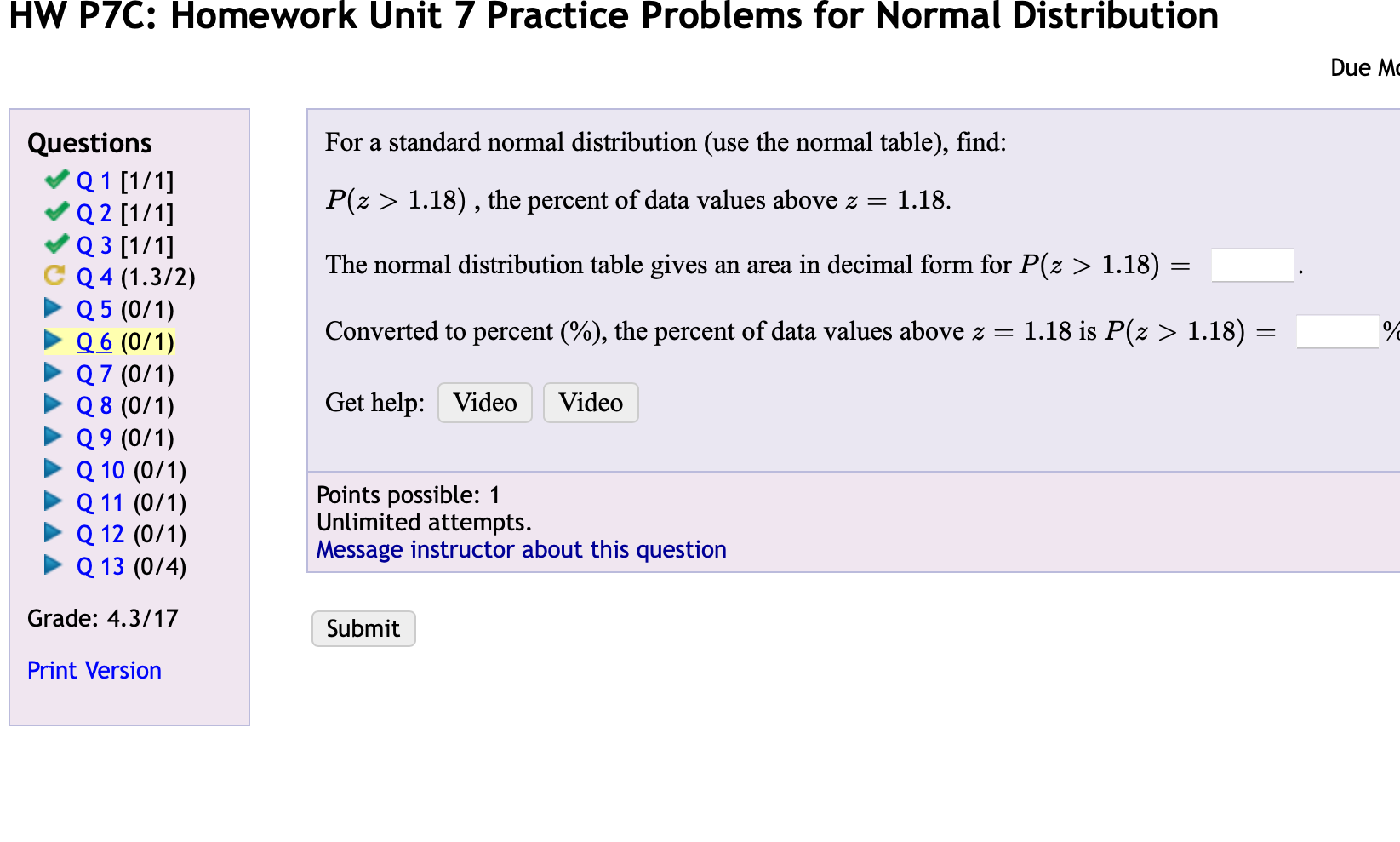
Task: Open the highlighted Q 6 question
Action: pos(95,340)
